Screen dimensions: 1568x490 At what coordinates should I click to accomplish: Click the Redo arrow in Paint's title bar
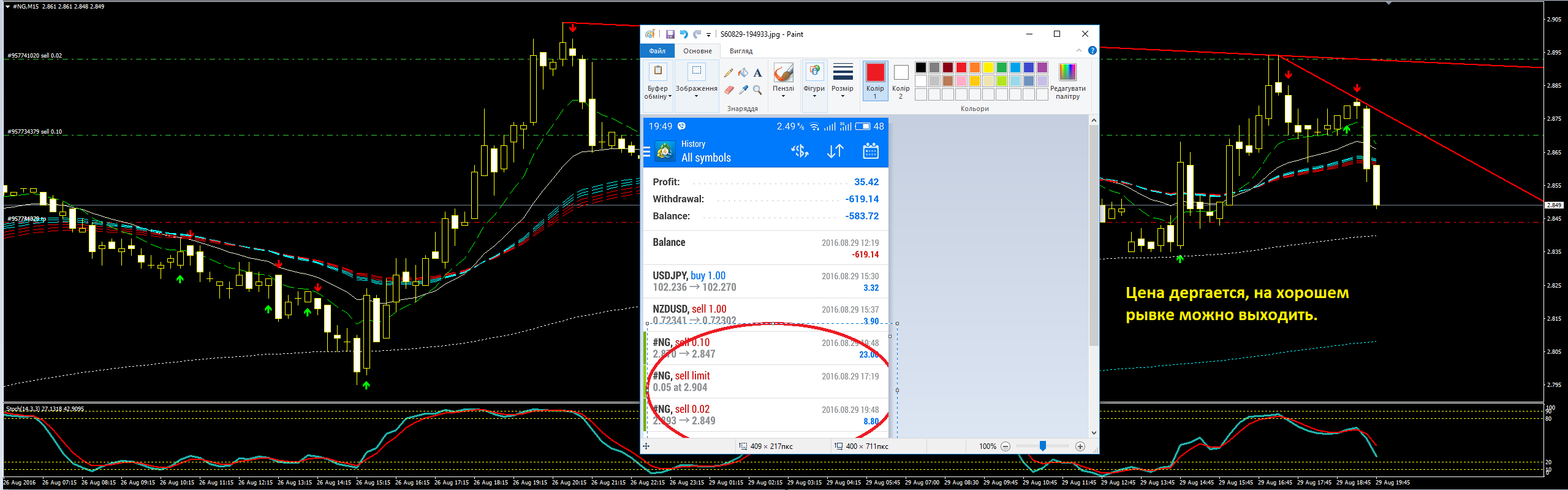point(697,34)
